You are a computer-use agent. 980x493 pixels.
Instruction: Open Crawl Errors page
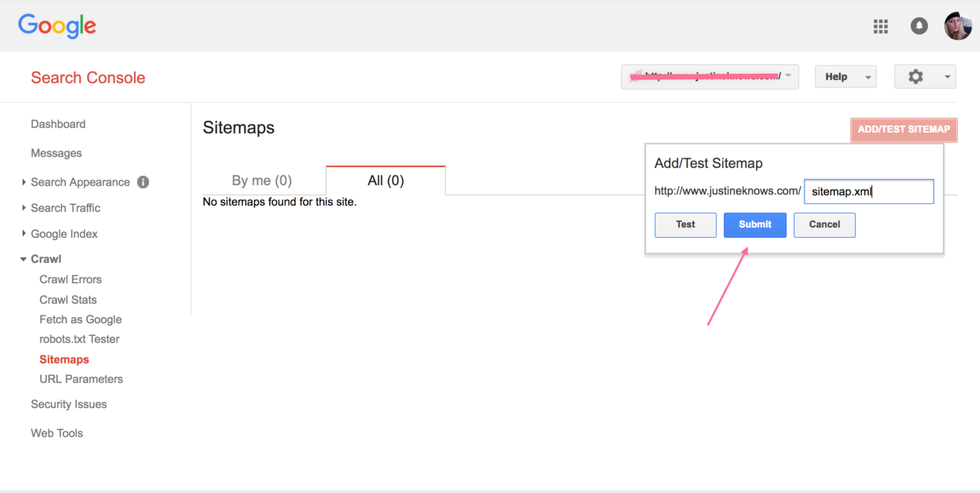point(71,279)
